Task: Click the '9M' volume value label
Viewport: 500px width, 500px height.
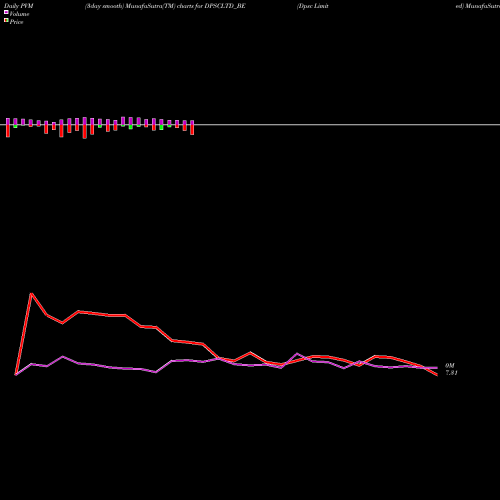Action: click(x=450, y=366)
